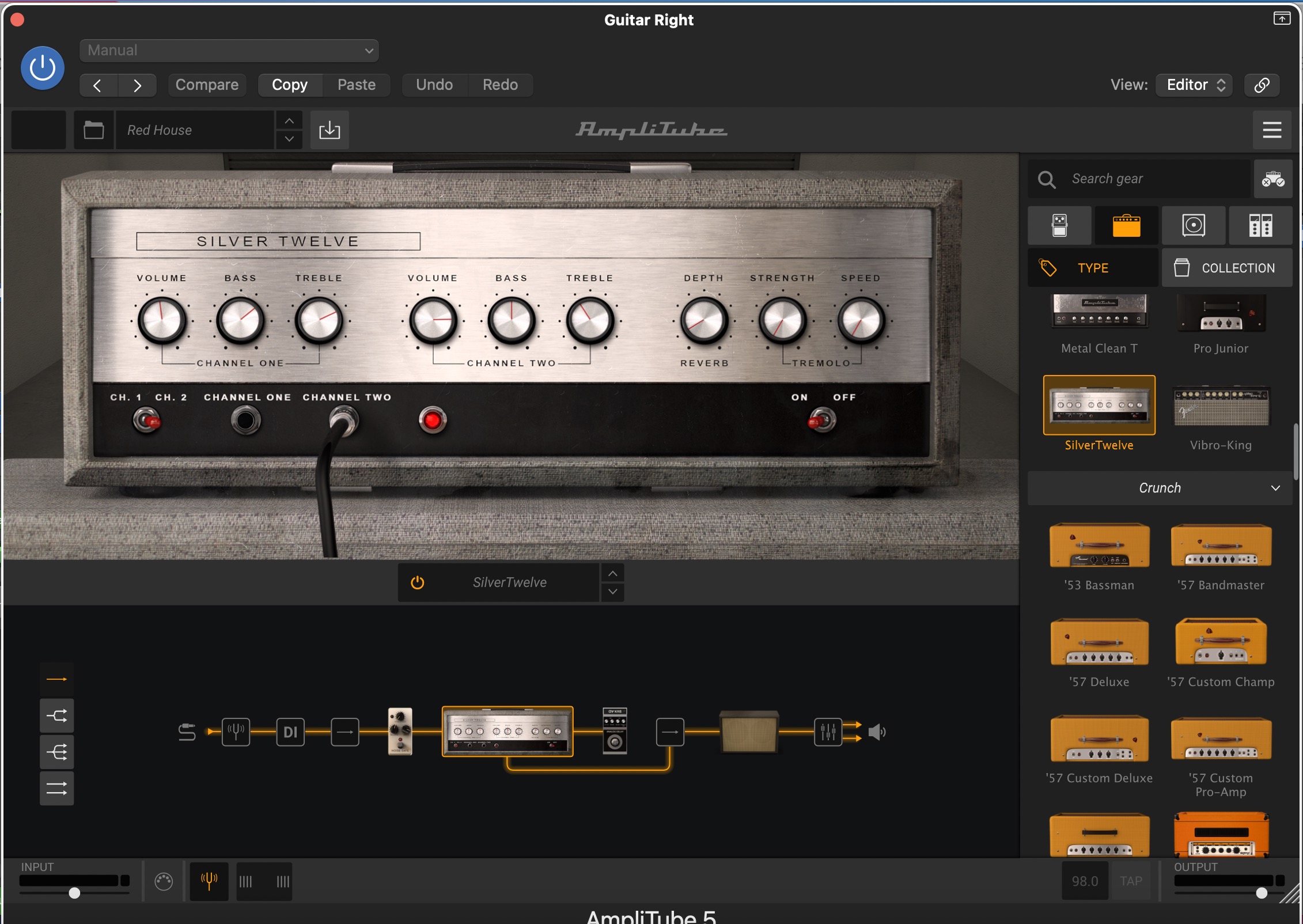Image resolution: width=1303 pixels, height=924 pixels.
Task: Click the Paste button
Action: coord(357,85)
